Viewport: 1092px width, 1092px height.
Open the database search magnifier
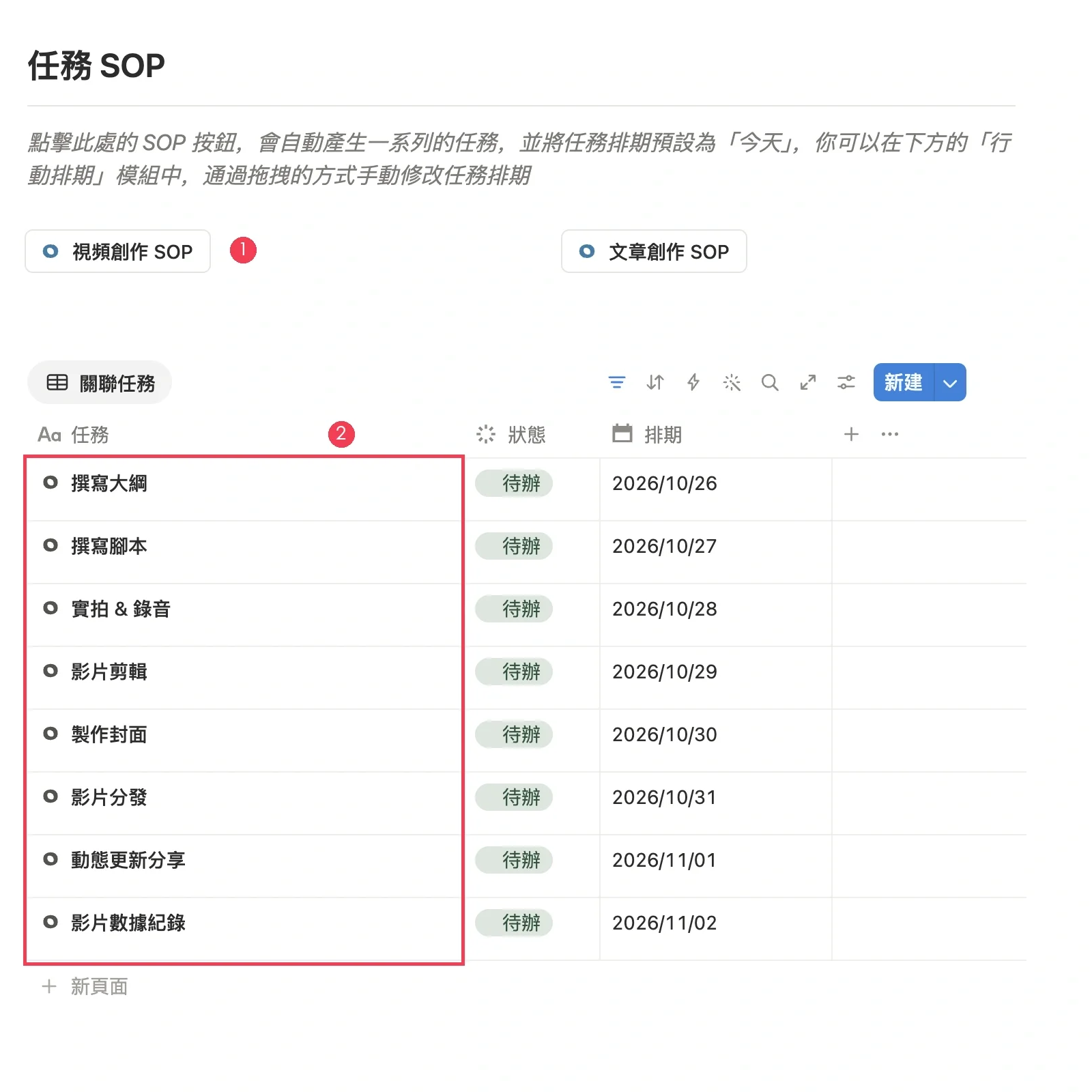click(770, 382)
